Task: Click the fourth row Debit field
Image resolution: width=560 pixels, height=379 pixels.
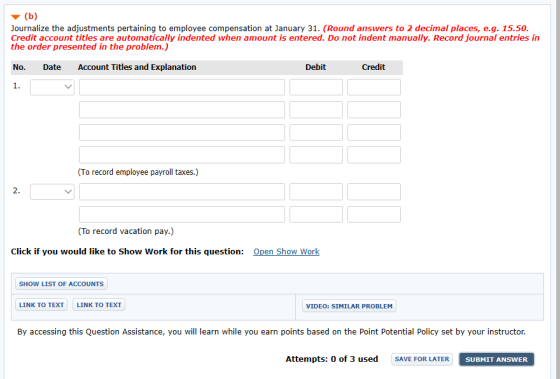Action: coord(316,155)
